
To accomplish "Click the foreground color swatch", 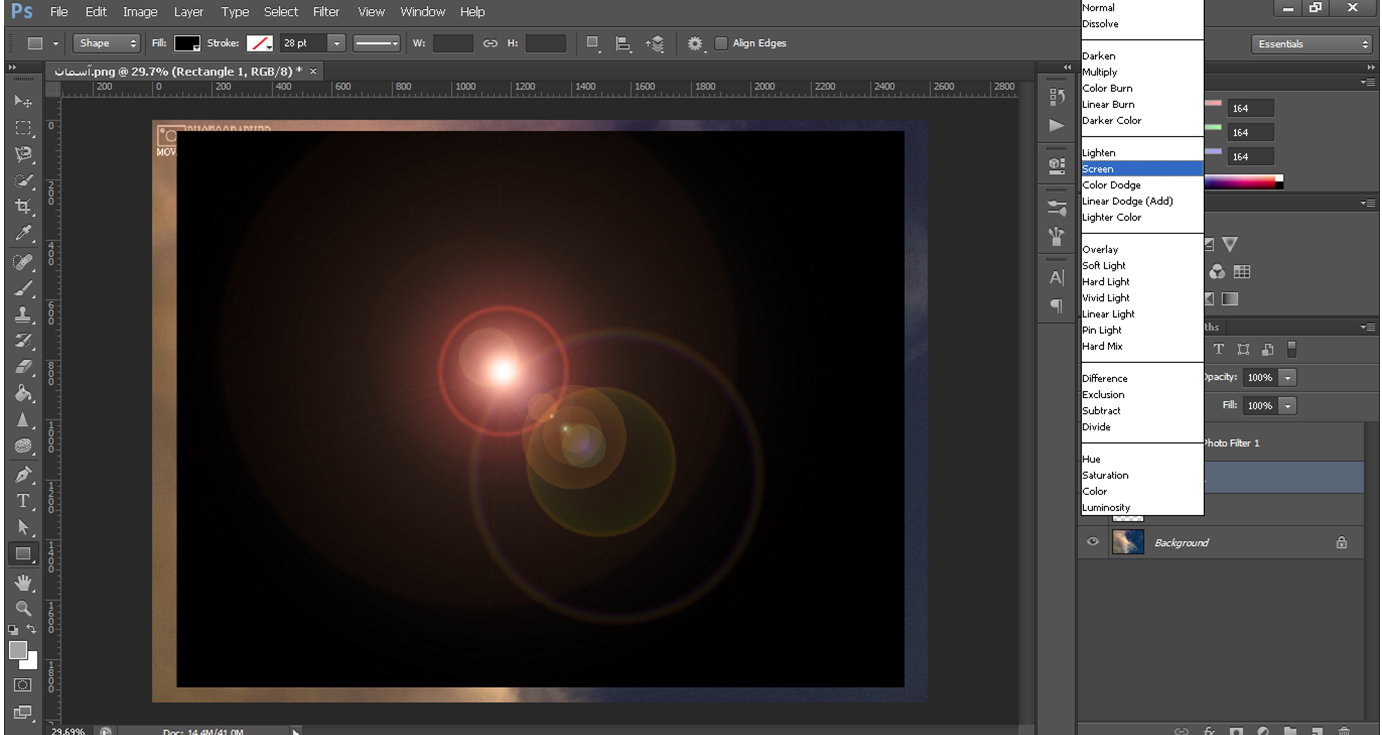I will [18, 650].
